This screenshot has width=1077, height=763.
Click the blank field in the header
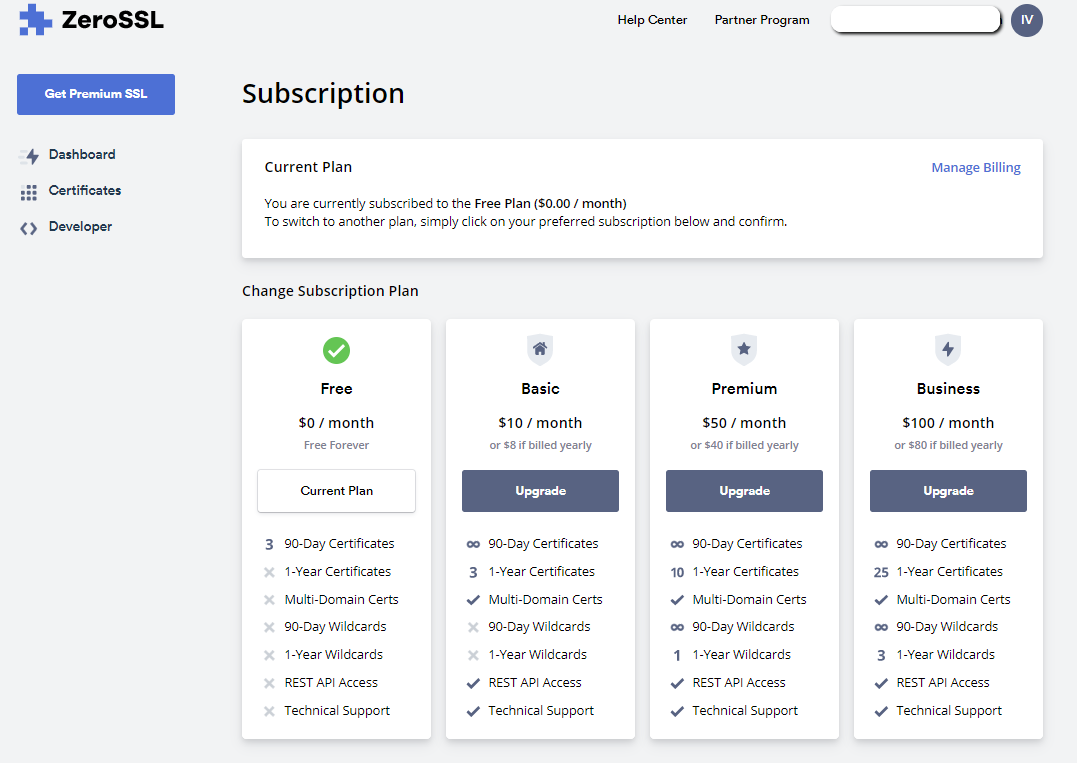[x=916, y=19]
